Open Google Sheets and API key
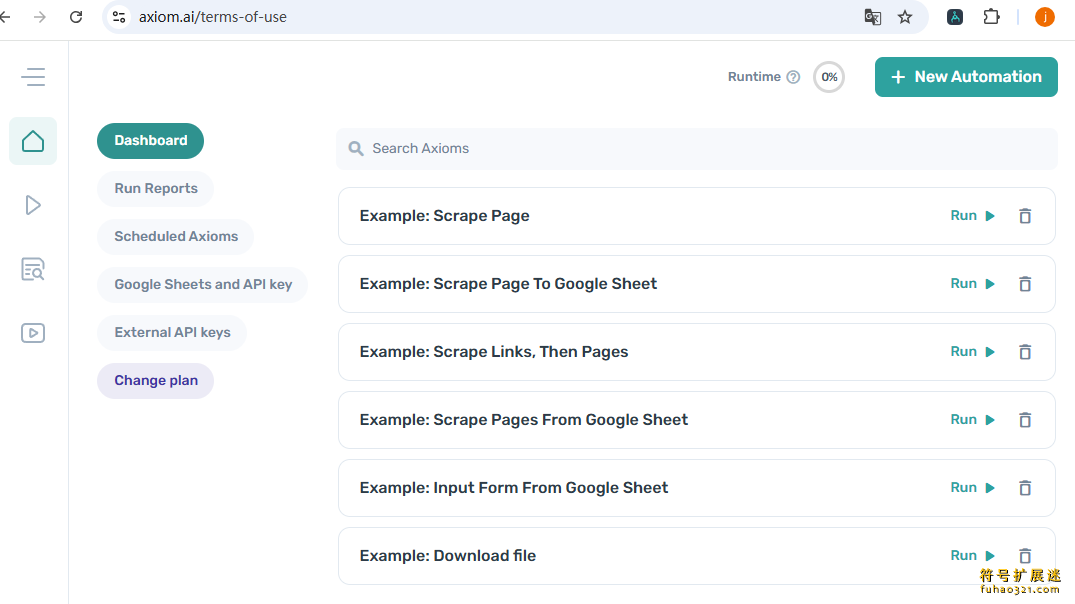Image resolution: width=1075 pixels, height=604 pixels. click(203, 285)
